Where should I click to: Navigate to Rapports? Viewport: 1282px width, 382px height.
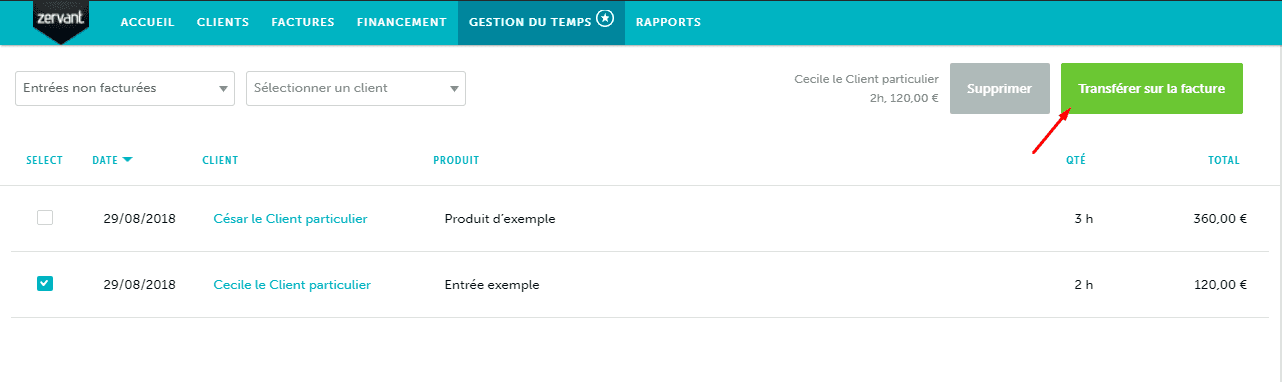(668, 22)
